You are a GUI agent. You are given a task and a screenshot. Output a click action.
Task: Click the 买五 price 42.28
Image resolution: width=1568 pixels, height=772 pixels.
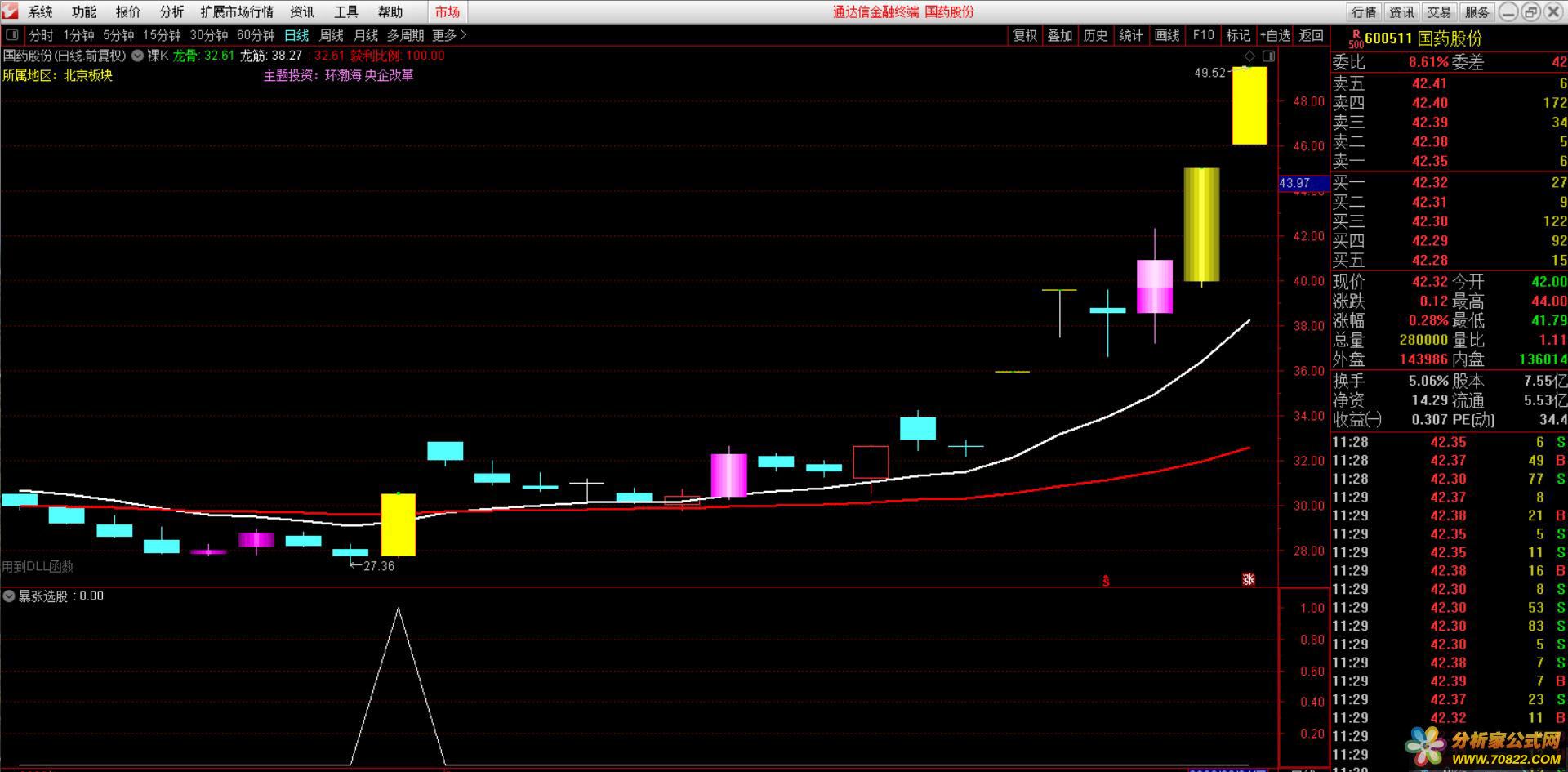coord(1430,260)
